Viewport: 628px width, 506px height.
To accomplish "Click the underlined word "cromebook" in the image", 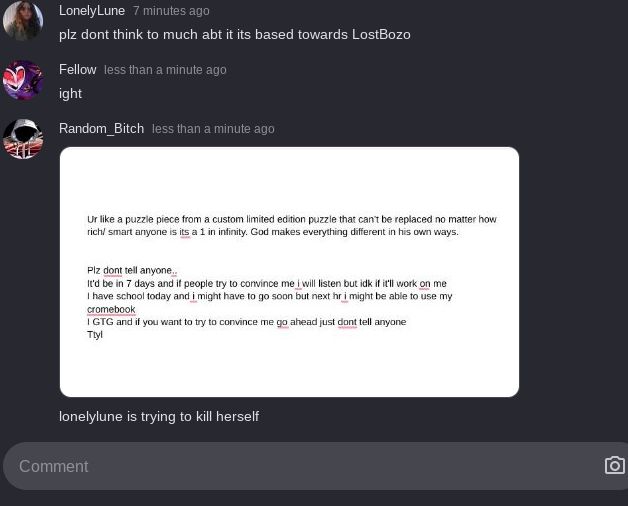I will point(111,310).
